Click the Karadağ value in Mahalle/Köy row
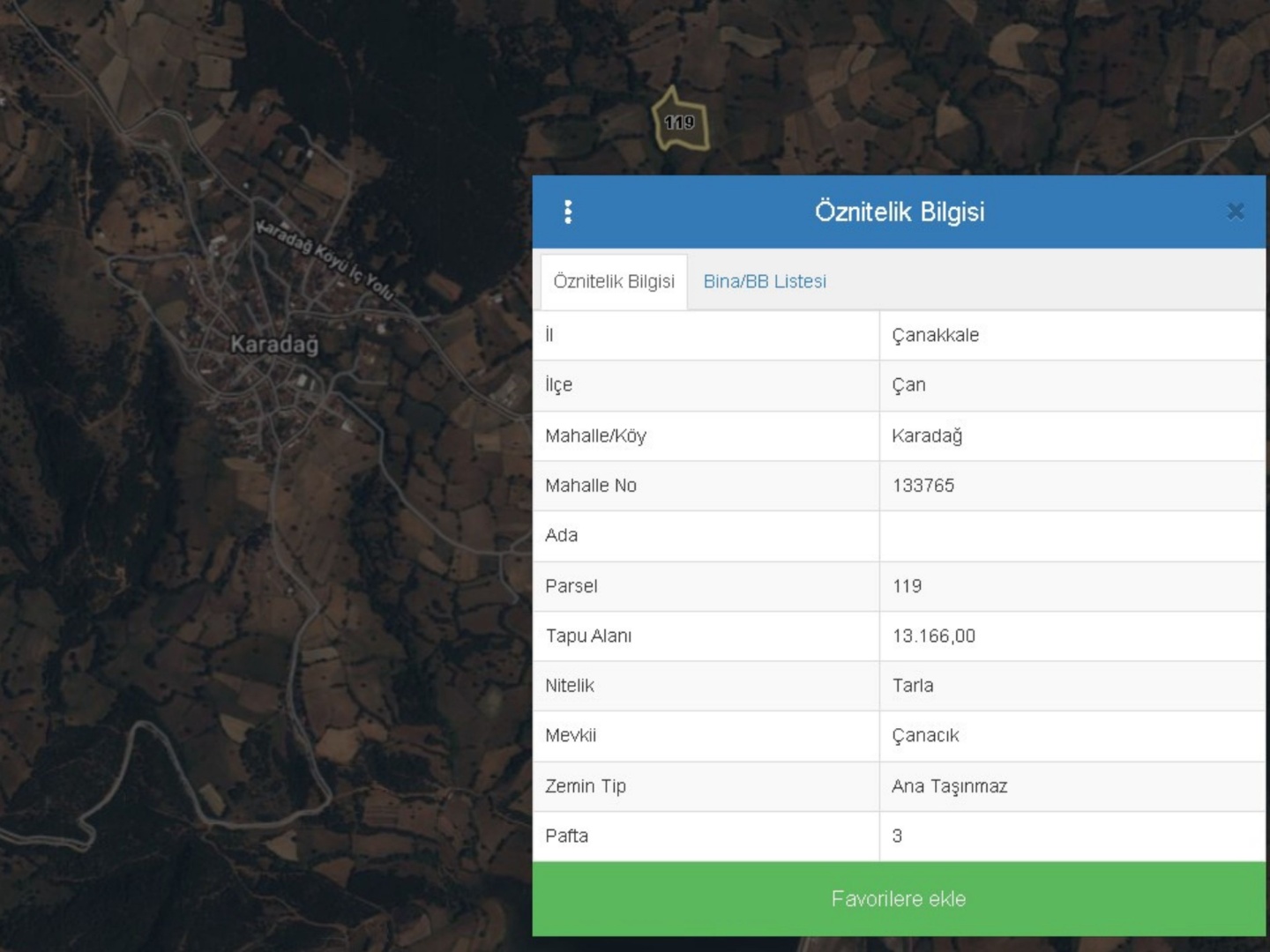 927,435
